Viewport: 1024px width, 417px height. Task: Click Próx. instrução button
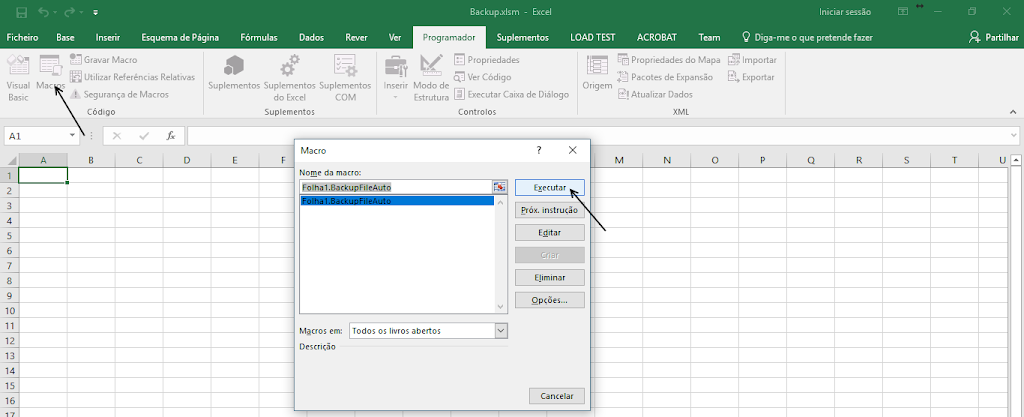550,210
